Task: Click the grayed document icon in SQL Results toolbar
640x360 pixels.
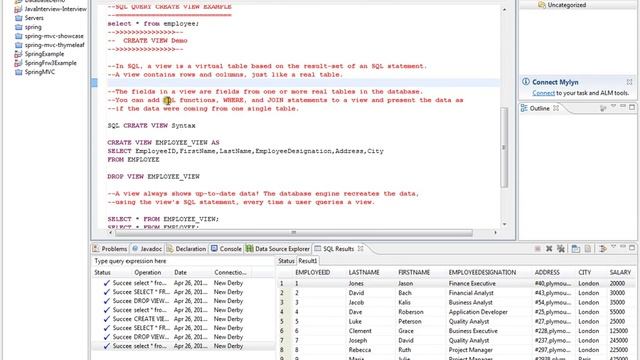Action: pos(588,249)
